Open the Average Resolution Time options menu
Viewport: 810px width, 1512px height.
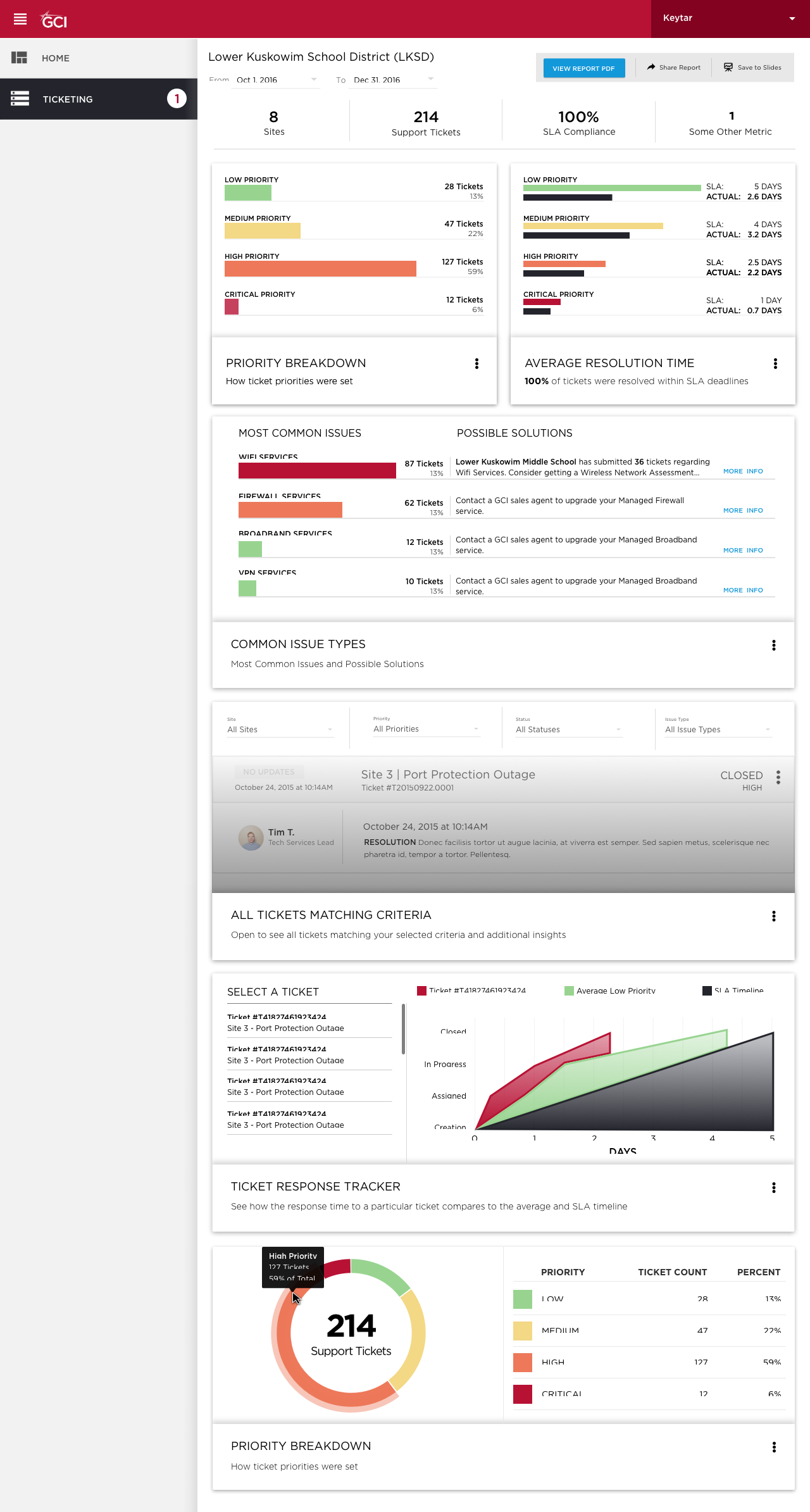(x=775, y=363)
